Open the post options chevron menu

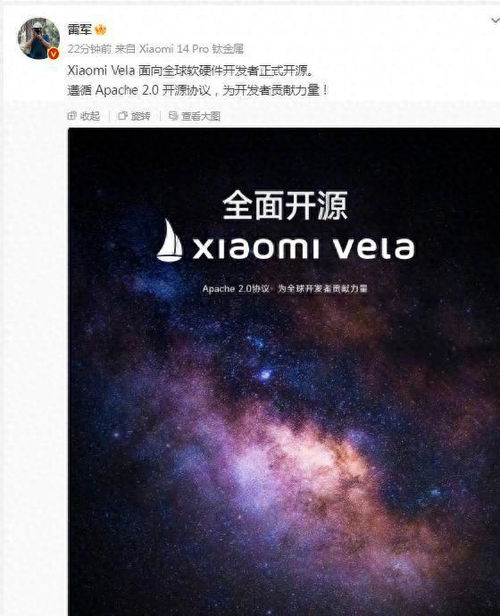pyautogui.click(x=496, y=20)
